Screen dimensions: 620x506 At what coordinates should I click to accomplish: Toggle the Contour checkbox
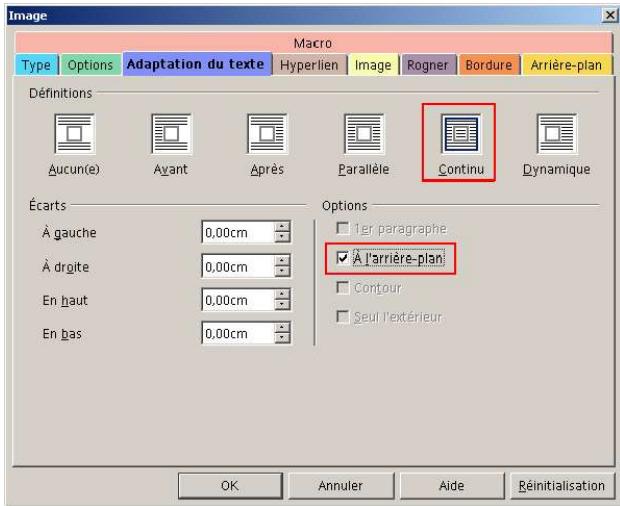[342, 287]
